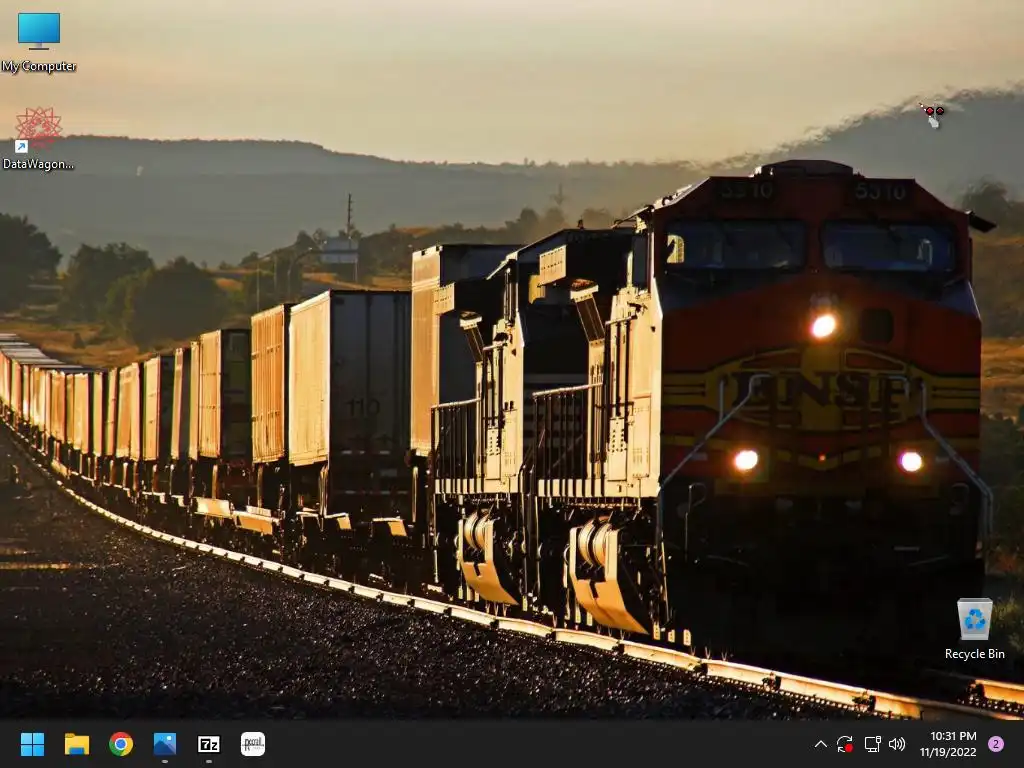Open Google Chrome from the taskbar

point(121,744)
